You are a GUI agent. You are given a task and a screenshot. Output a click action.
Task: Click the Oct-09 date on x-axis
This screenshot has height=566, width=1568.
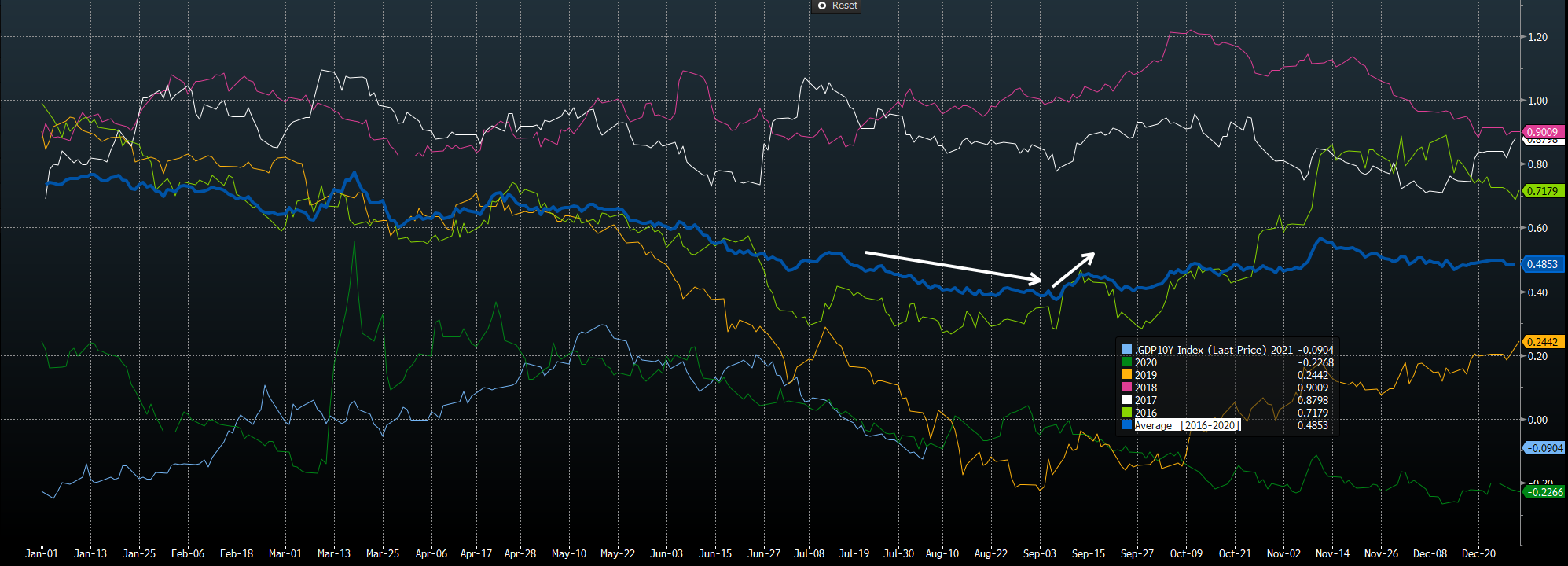tap(1186, 553)
